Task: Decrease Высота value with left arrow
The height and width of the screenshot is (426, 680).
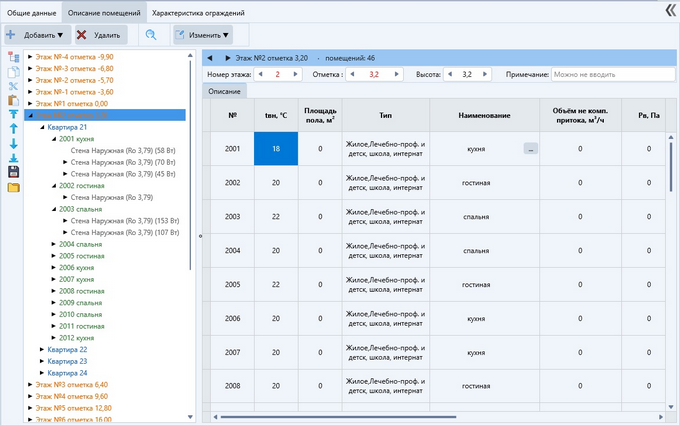Action: (450, 74)
